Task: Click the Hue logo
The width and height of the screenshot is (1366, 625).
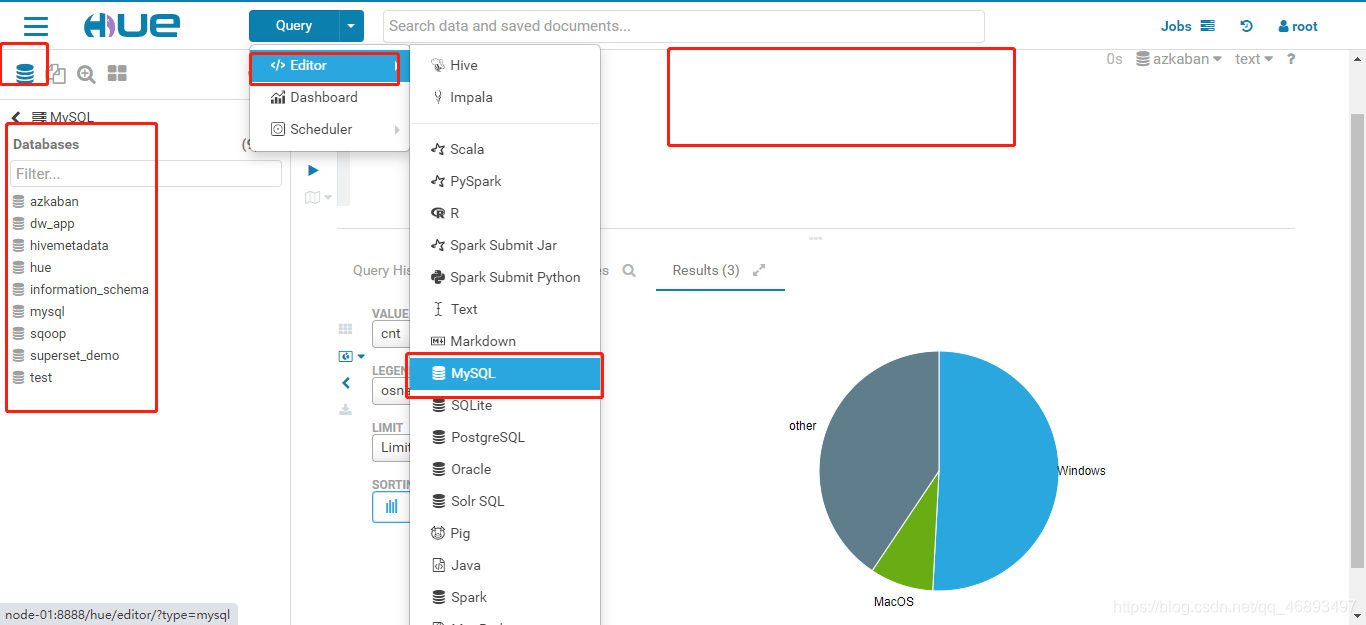Action: (x=131, y=26)
